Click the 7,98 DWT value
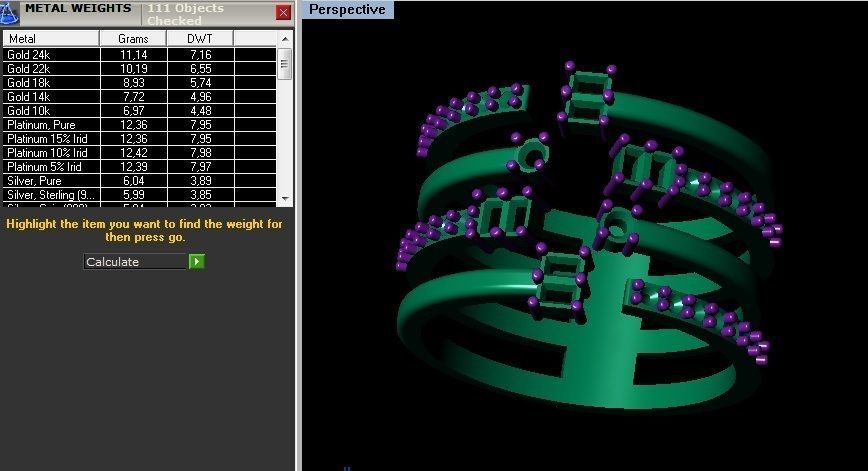This screenshot has width=868, height=471. [x=200, y=153]
